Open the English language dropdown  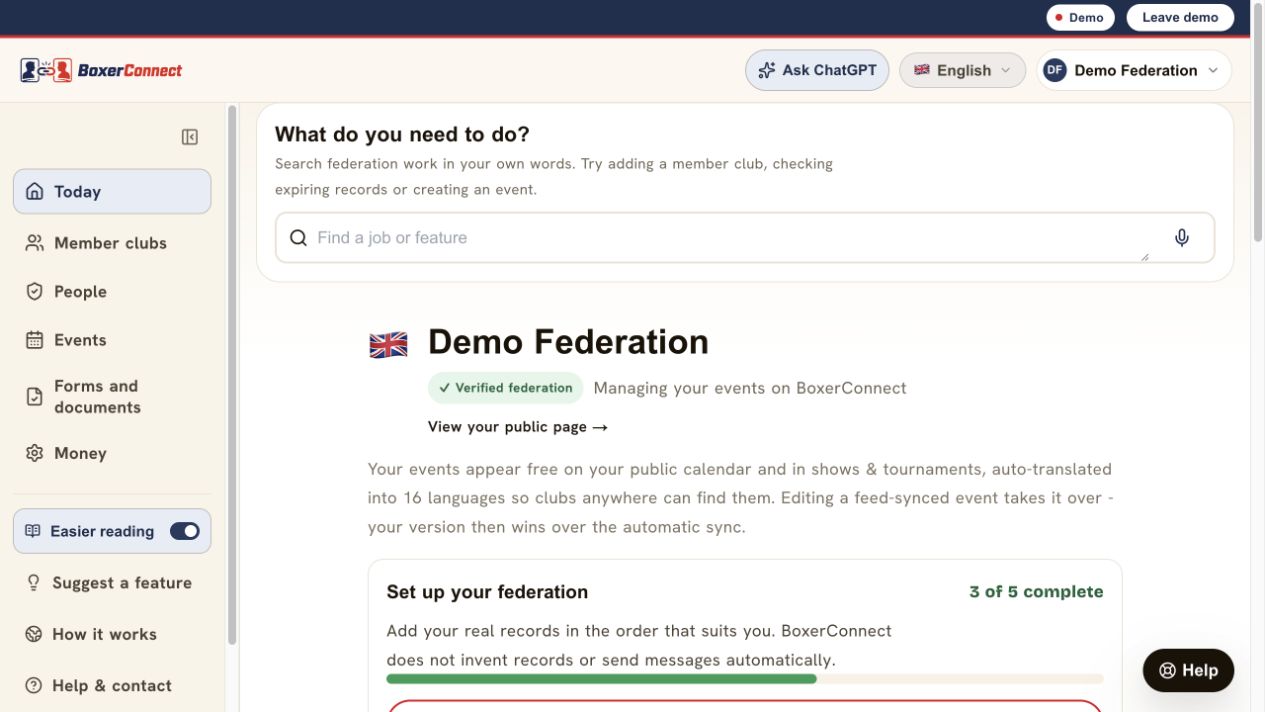coord(962,70)
